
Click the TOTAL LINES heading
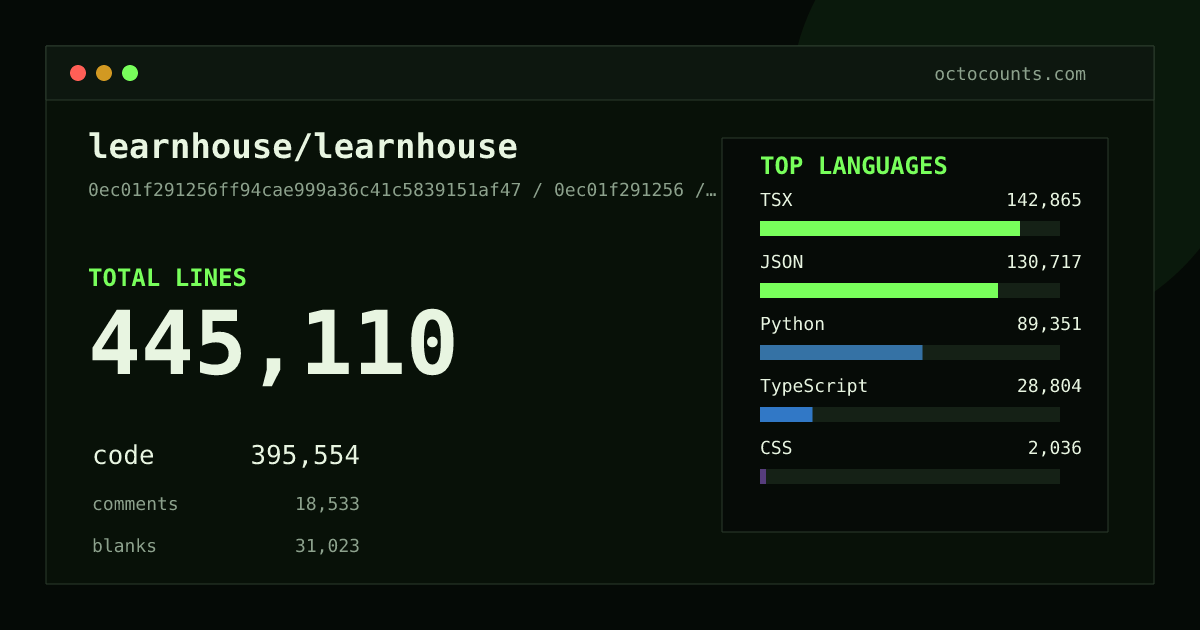pyautogui.click(x=167, y=278)
